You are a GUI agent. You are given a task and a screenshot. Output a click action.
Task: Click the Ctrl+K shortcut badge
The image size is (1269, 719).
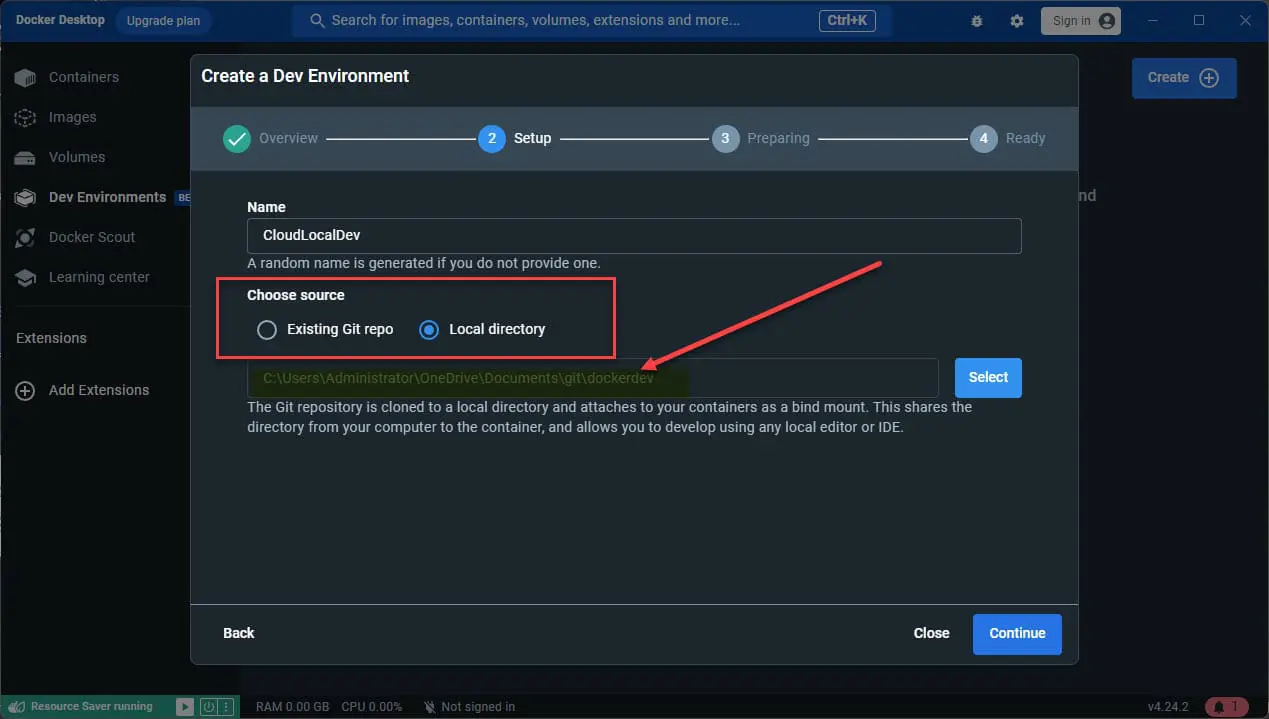848,21
